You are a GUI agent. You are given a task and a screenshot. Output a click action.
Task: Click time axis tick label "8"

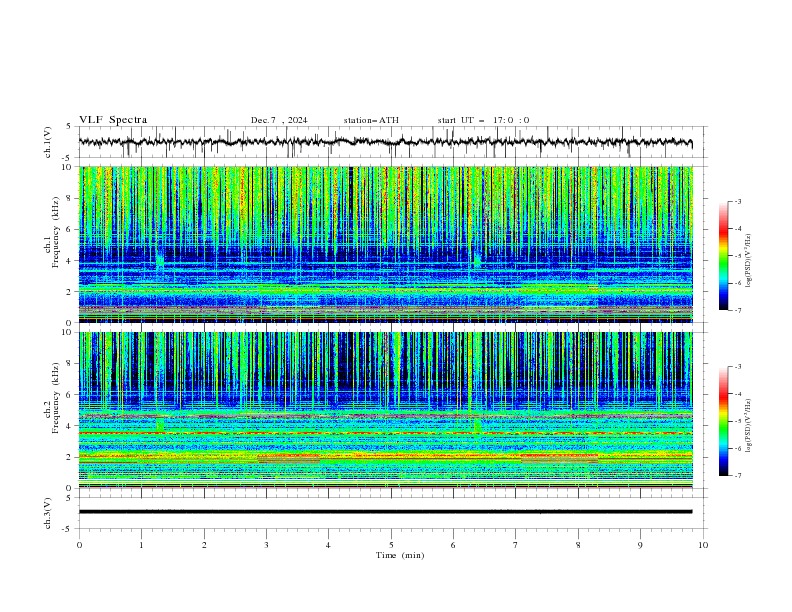click(x=578, y=545)
